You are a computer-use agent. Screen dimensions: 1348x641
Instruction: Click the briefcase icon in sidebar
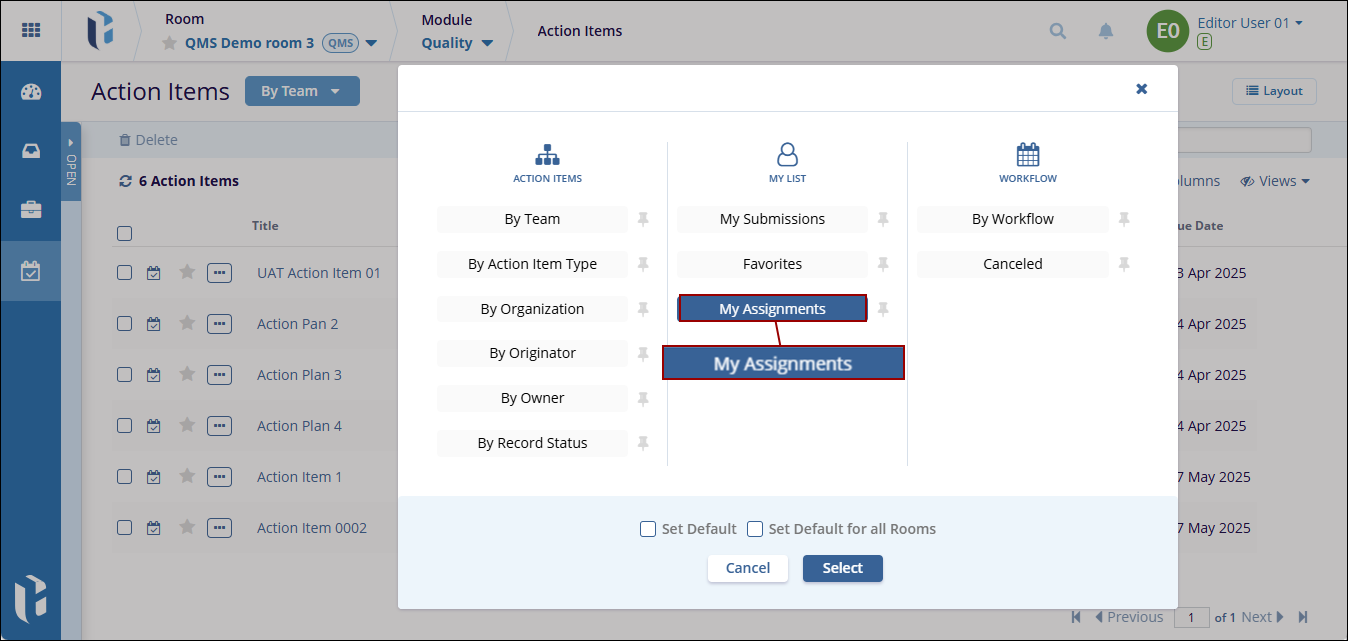[31, 210]
